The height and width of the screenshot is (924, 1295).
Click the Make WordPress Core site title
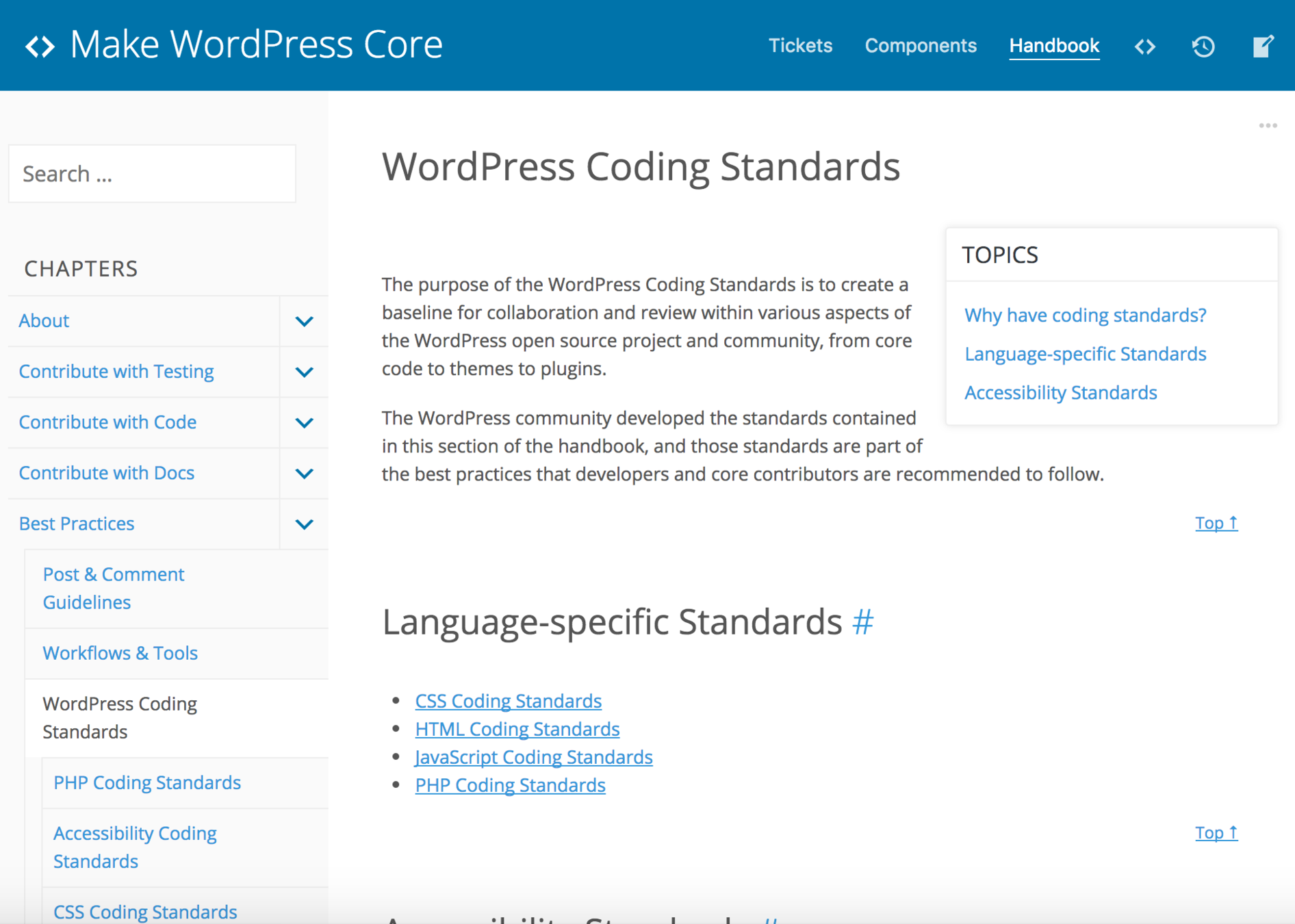[257, 44]
